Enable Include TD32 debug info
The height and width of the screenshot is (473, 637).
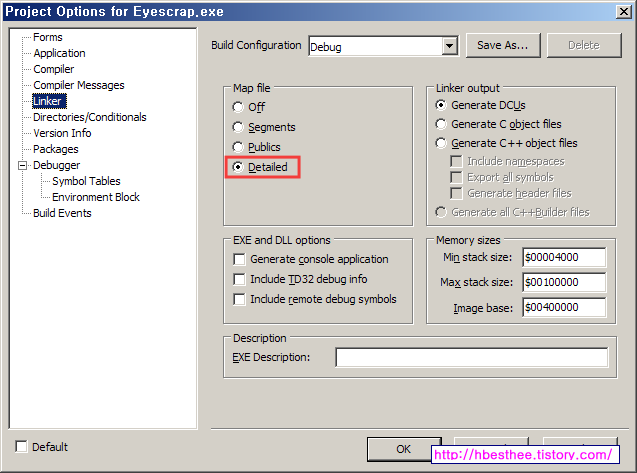tap(300, 279)
